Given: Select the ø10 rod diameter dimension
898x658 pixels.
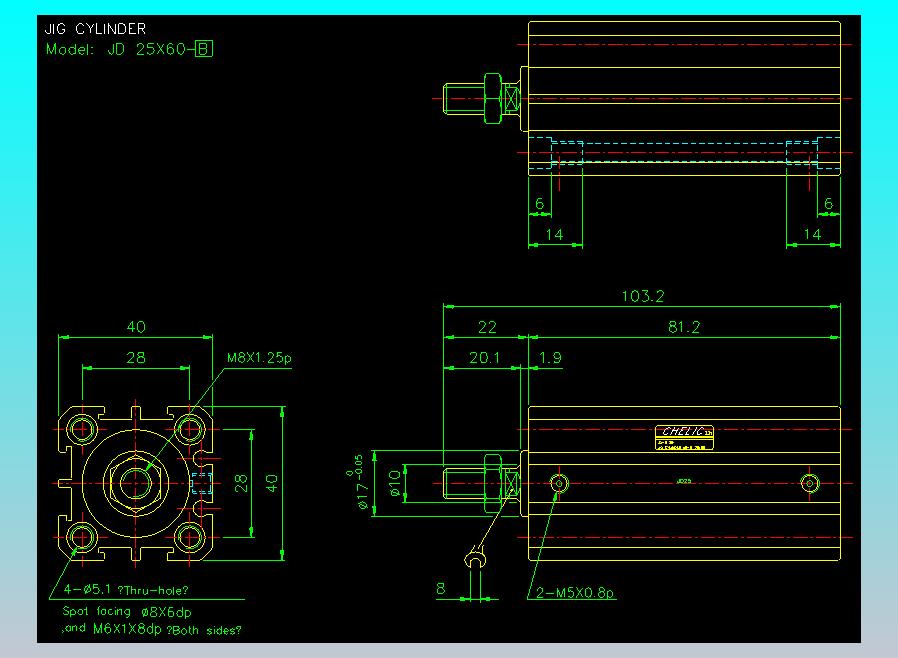Looking at the screenshot, I should coord(395,483).
